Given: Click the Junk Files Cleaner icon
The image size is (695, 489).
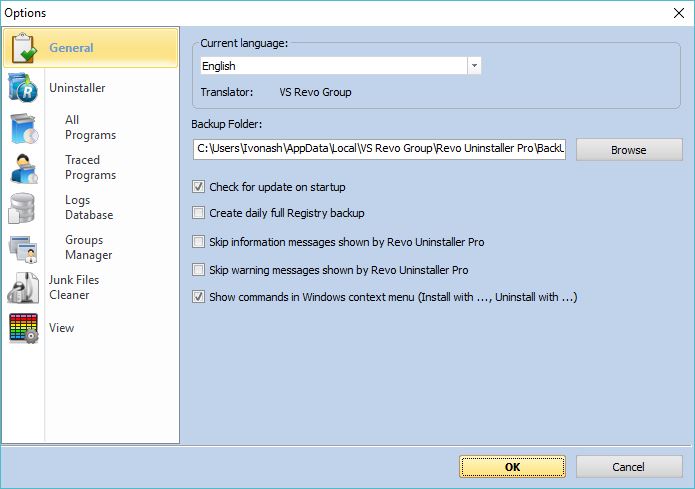Looking at the screenshot, I should pyautogui.click(x=23, y=288).
